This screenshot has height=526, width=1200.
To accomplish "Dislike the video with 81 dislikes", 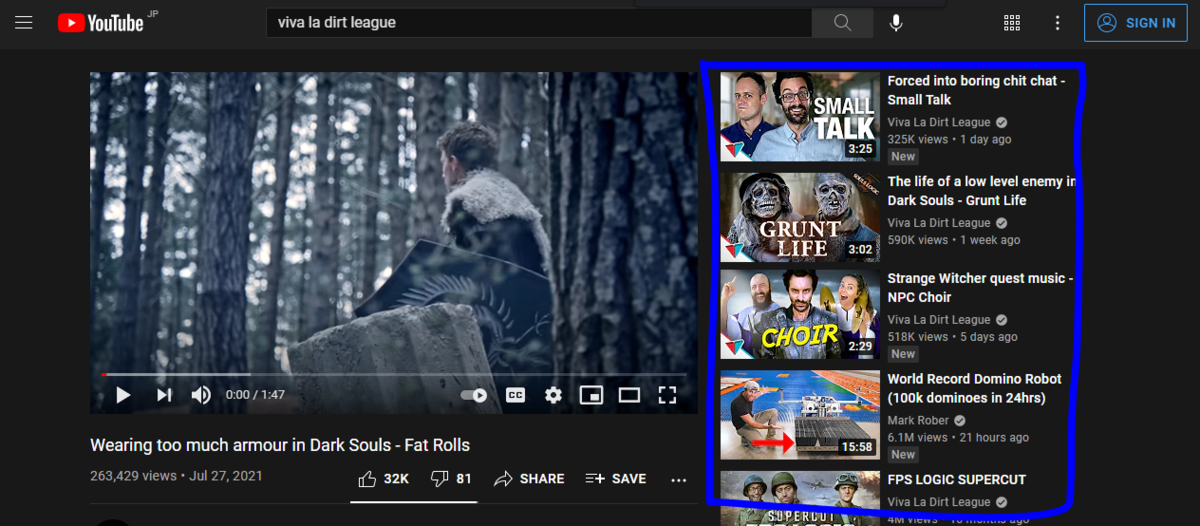I will tap(451, 479).
